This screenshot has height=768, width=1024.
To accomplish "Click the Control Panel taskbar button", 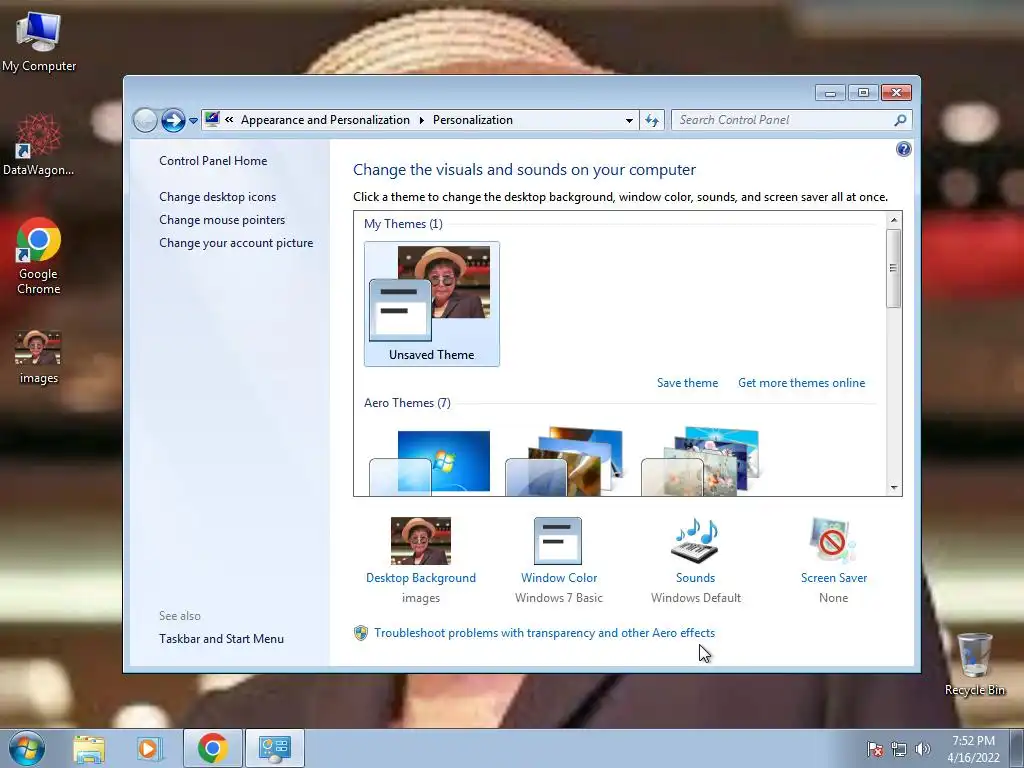I will [274, 748].
